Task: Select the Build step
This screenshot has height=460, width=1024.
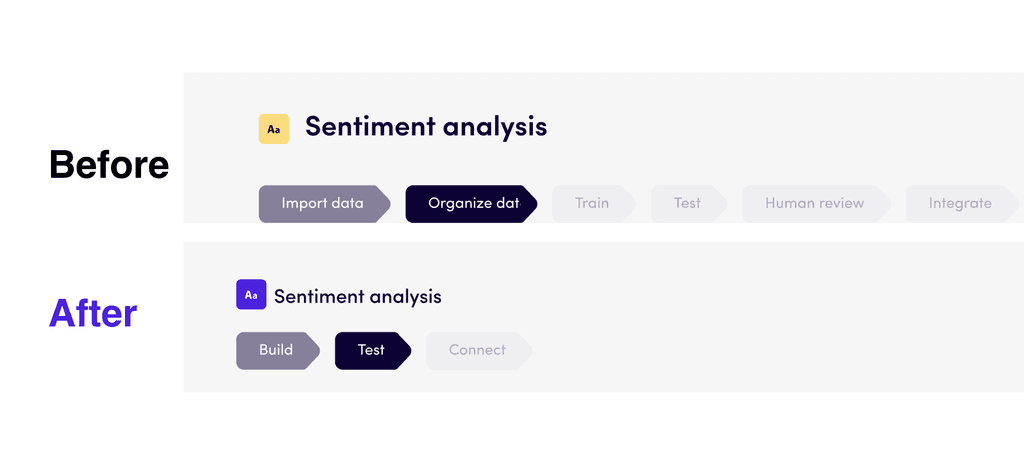Action: coord(275,351)
